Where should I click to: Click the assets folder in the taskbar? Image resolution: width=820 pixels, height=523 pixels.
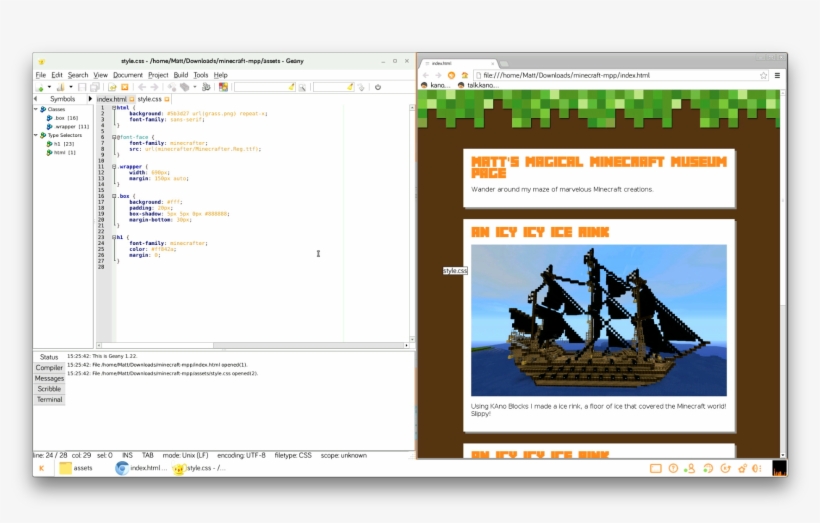tap(77, 468)
